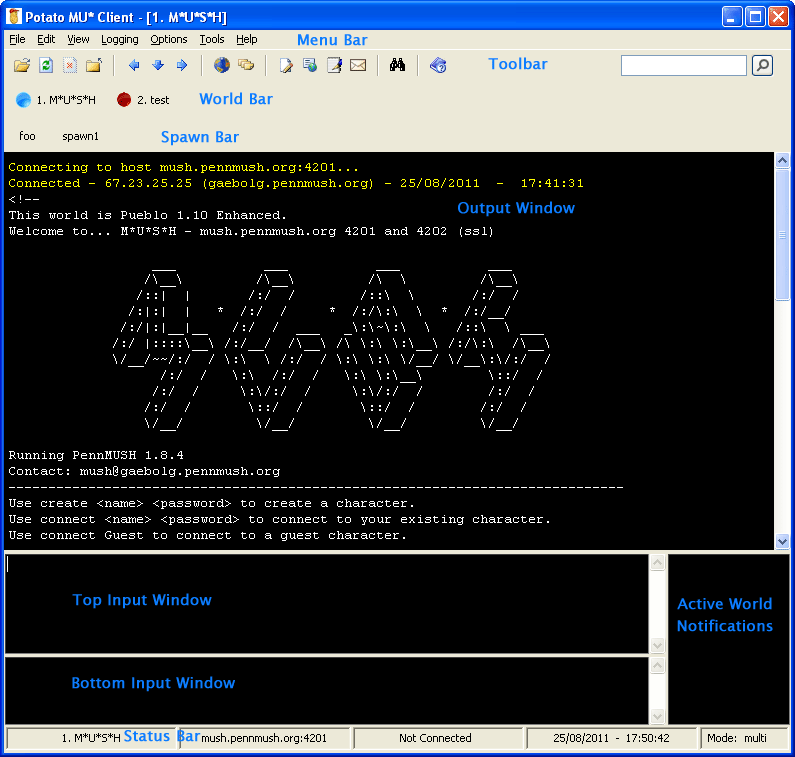Click the notepad with pen icon
Viewport: 795px width, 757px height.
[334, 65]
